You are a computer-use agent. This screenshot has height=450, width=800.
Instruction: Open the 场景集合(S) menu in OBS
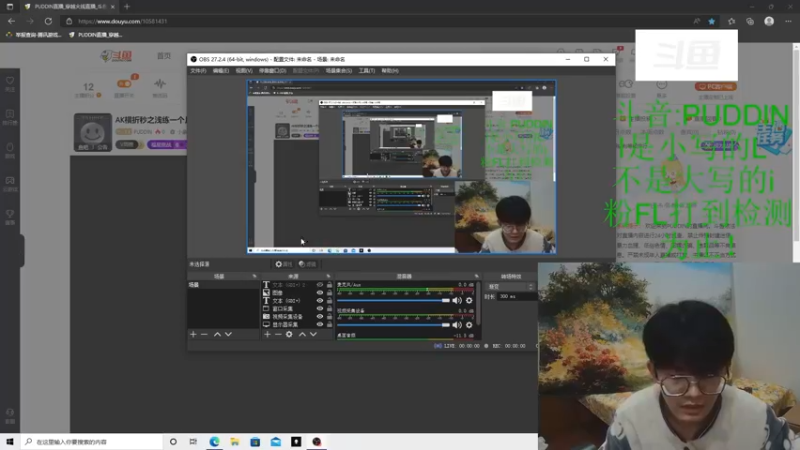(339, 71)
